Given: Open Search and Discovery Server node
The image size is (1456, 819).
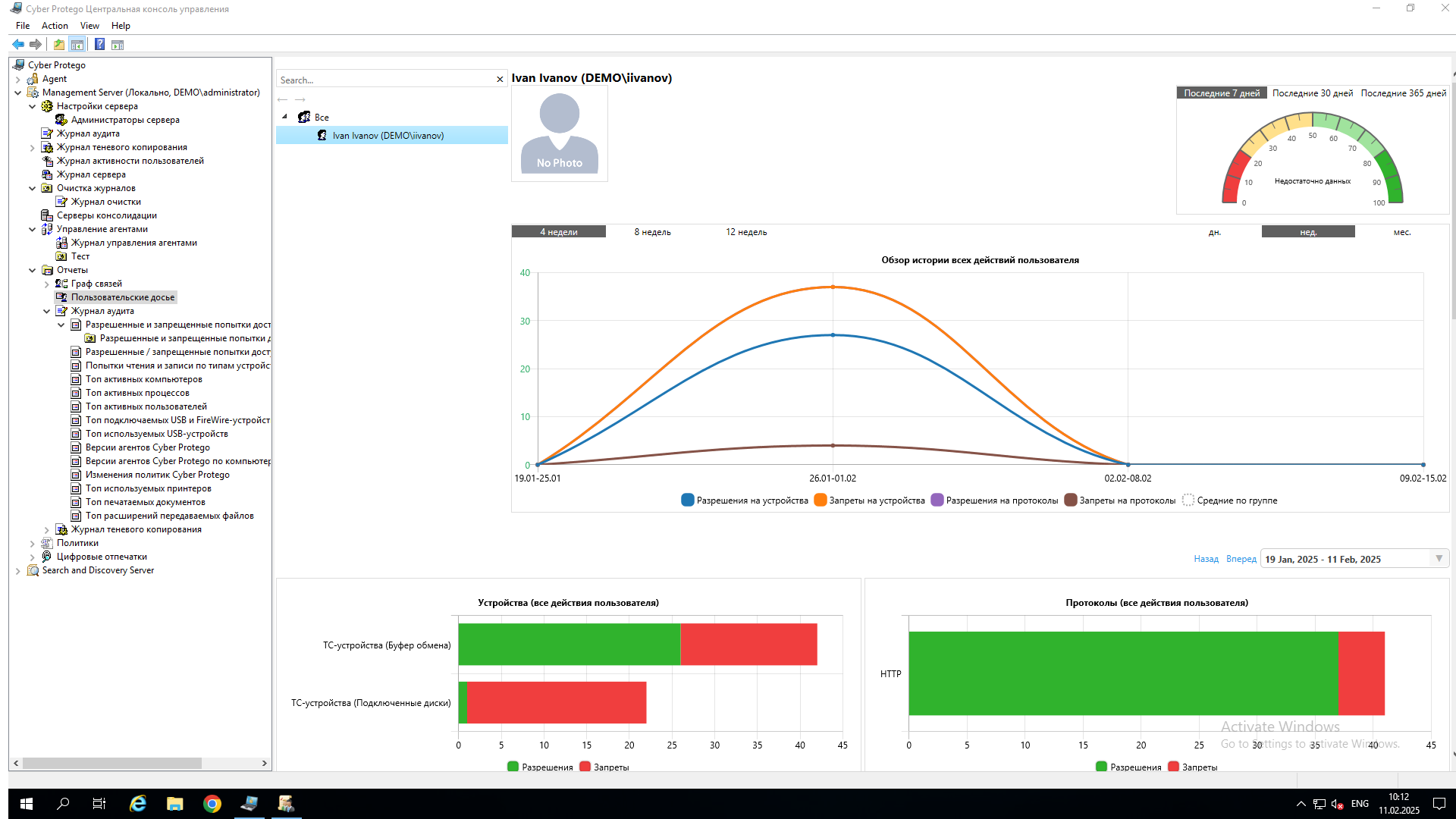Looking at the screenshot, I should pyautogui.click(x=98, y=570).
